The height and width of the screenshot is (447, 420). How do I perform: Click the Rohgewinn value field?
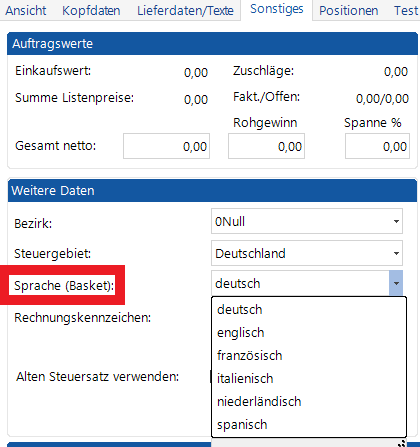coord(266,146)
